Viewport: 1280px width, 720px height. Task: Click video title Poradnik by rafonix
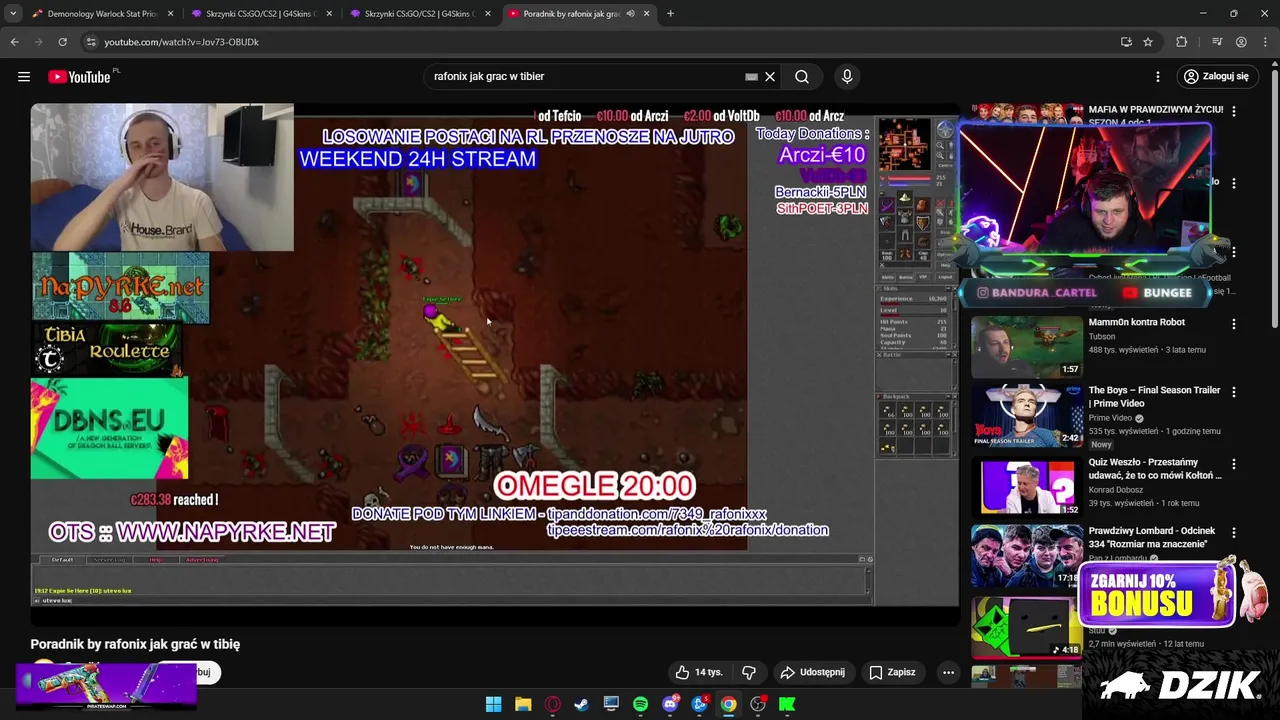coord(135,644)
